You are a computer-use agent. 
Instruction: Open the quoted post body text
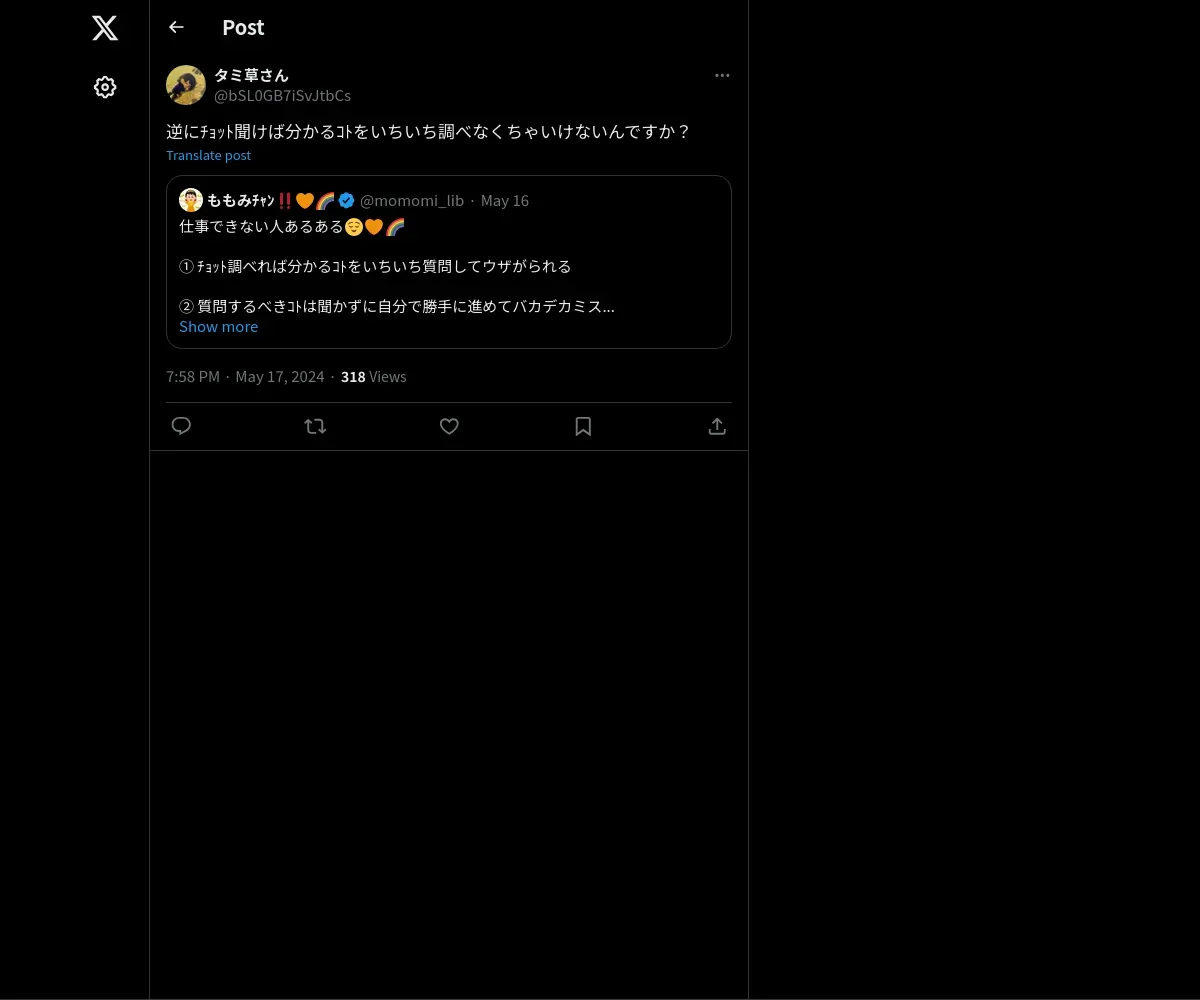(x=397, y=266)
